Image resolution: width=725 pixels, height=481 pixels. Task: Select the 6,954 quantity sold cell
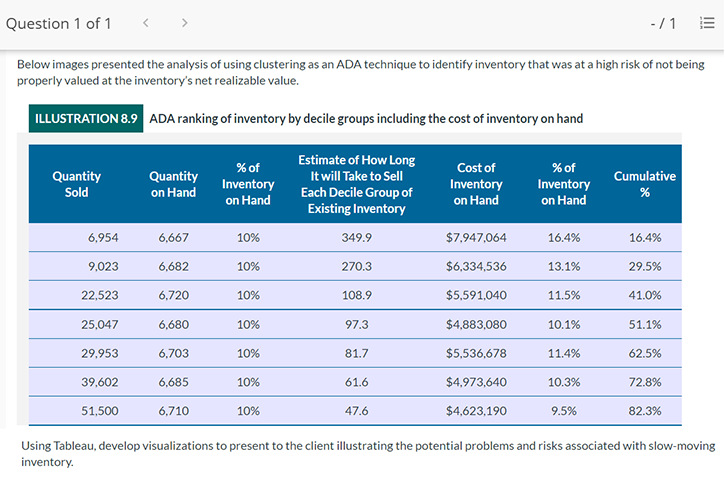click(104, 238)
